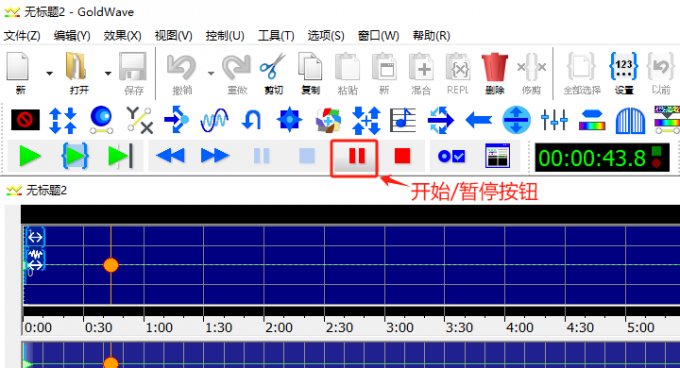The height and width of the screenshot is (368, 680).
Task: Click the change volume icon with up-down arrows
Action: (x=63, y=120)
